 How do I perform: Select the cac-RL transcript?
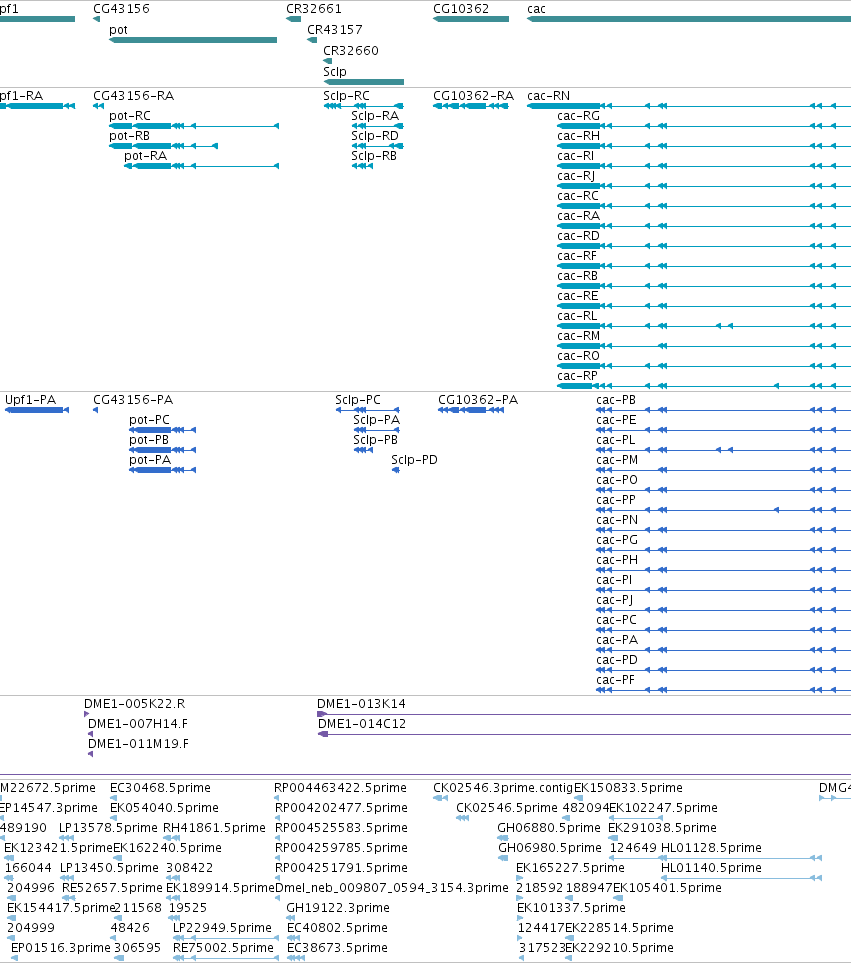704,326
